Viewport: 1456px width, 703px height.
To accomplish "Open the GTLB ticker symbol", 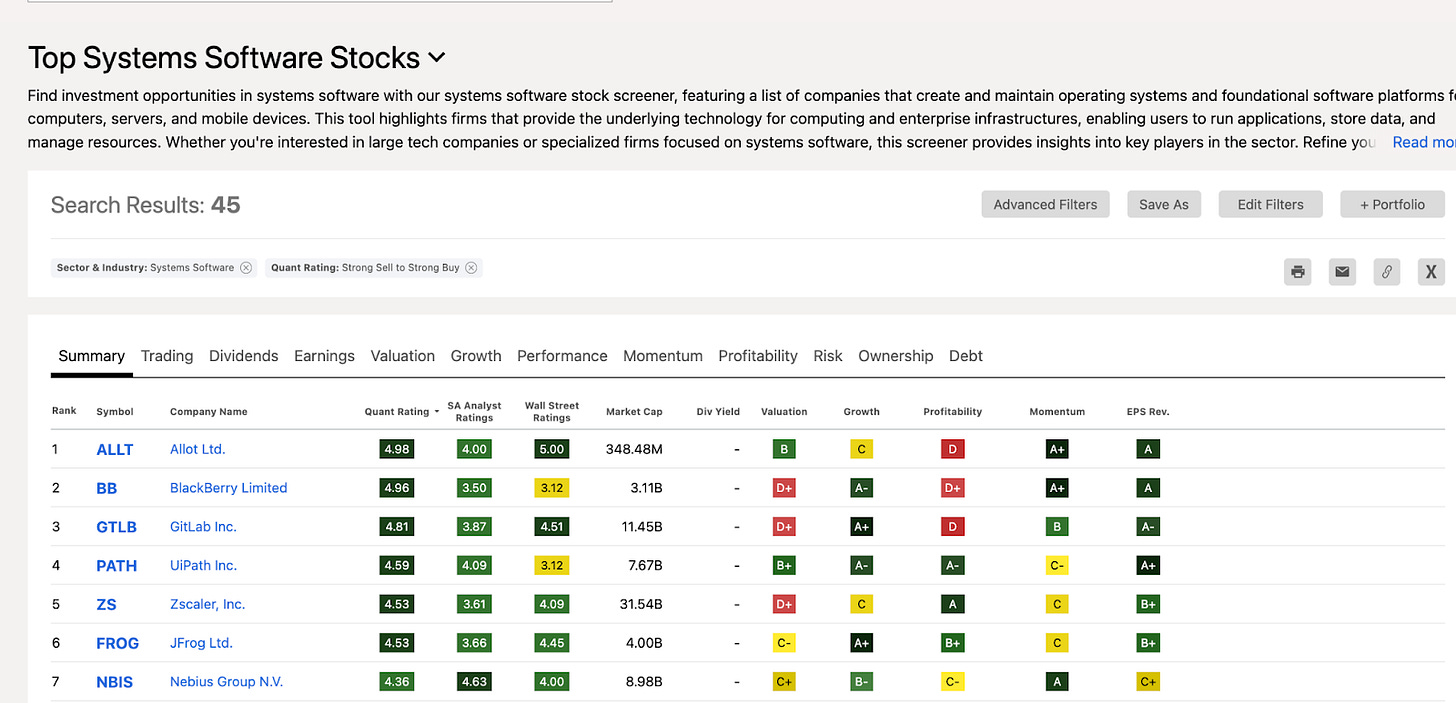I will 117,527.
